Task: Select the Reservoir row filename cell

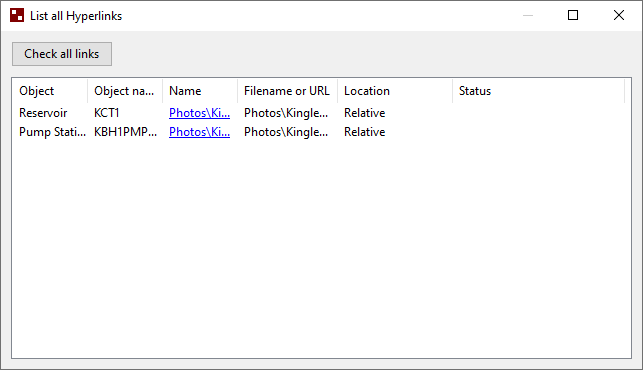Action: click(286, 113)
